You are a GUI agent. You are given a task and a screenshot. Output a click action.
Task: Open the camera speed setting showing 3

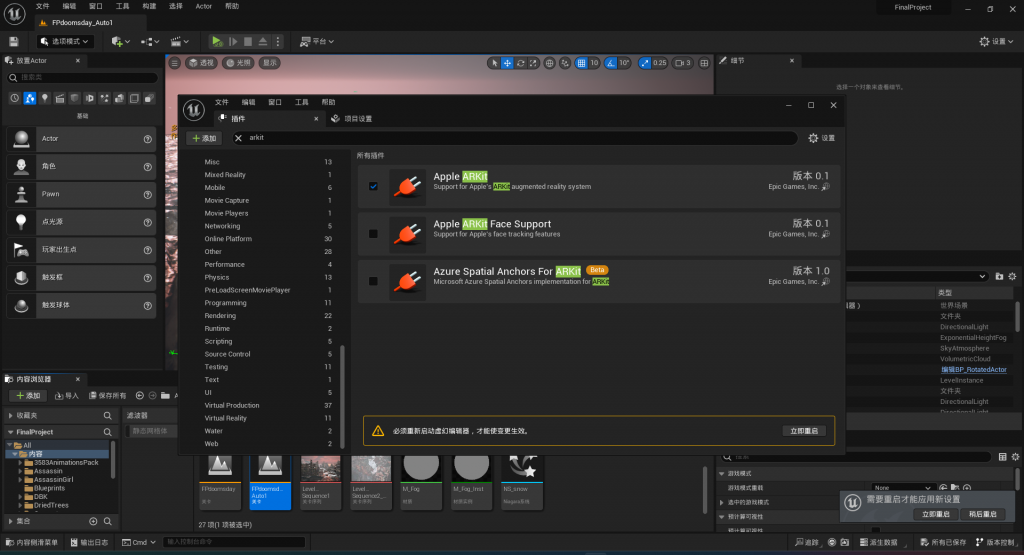tap(682, 63)
